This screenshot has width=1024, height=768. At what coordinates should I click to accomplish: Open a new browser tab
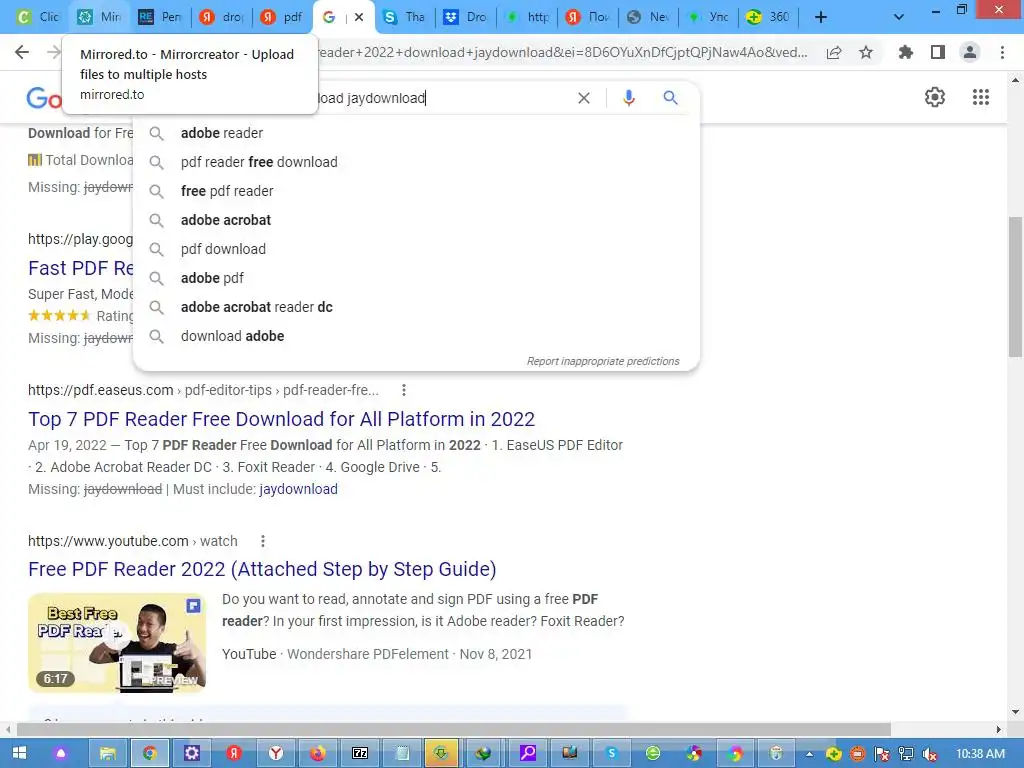[x=821, y=17]
